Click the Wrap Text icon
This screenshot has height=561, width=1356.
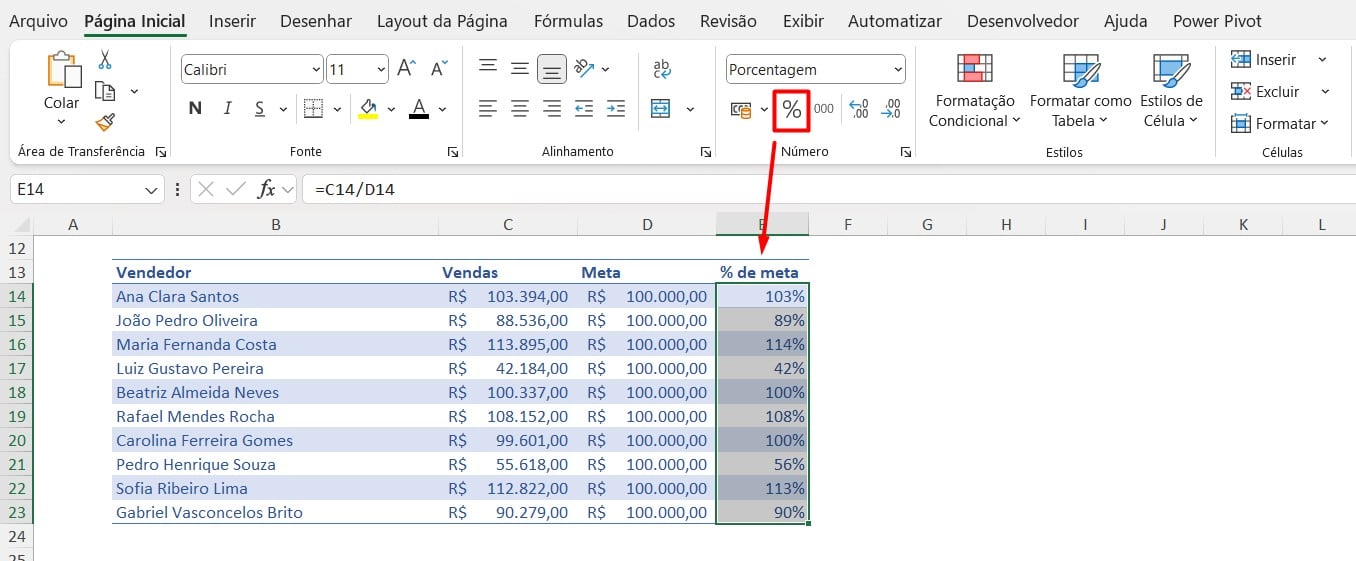662,69
